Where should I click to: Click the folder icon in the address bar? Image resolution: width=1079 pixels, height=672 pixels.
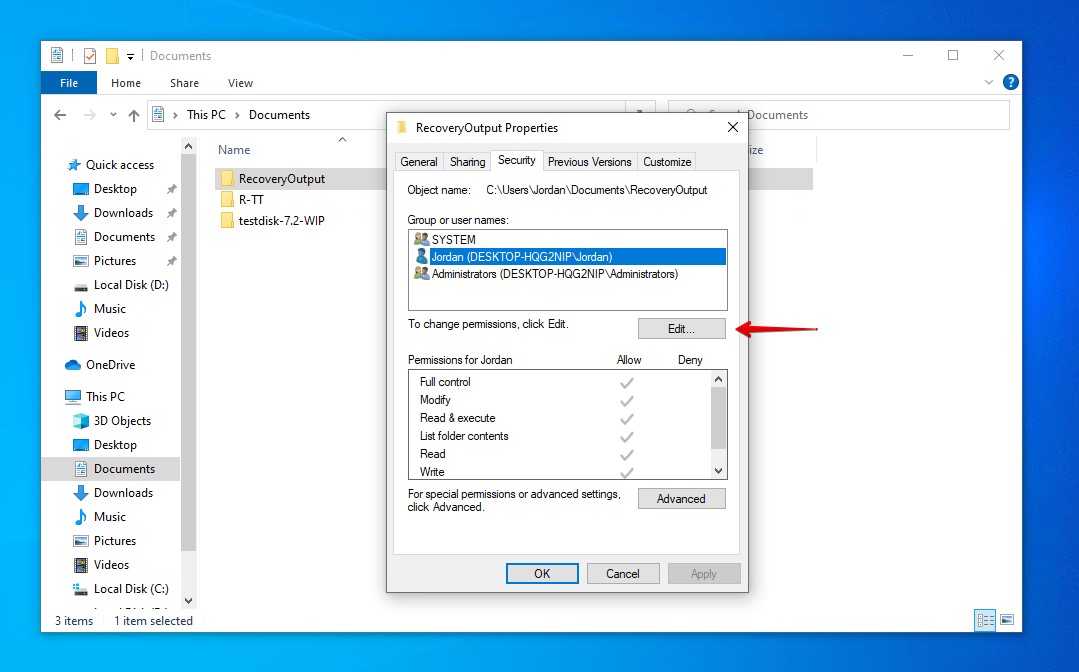[158, 114]
